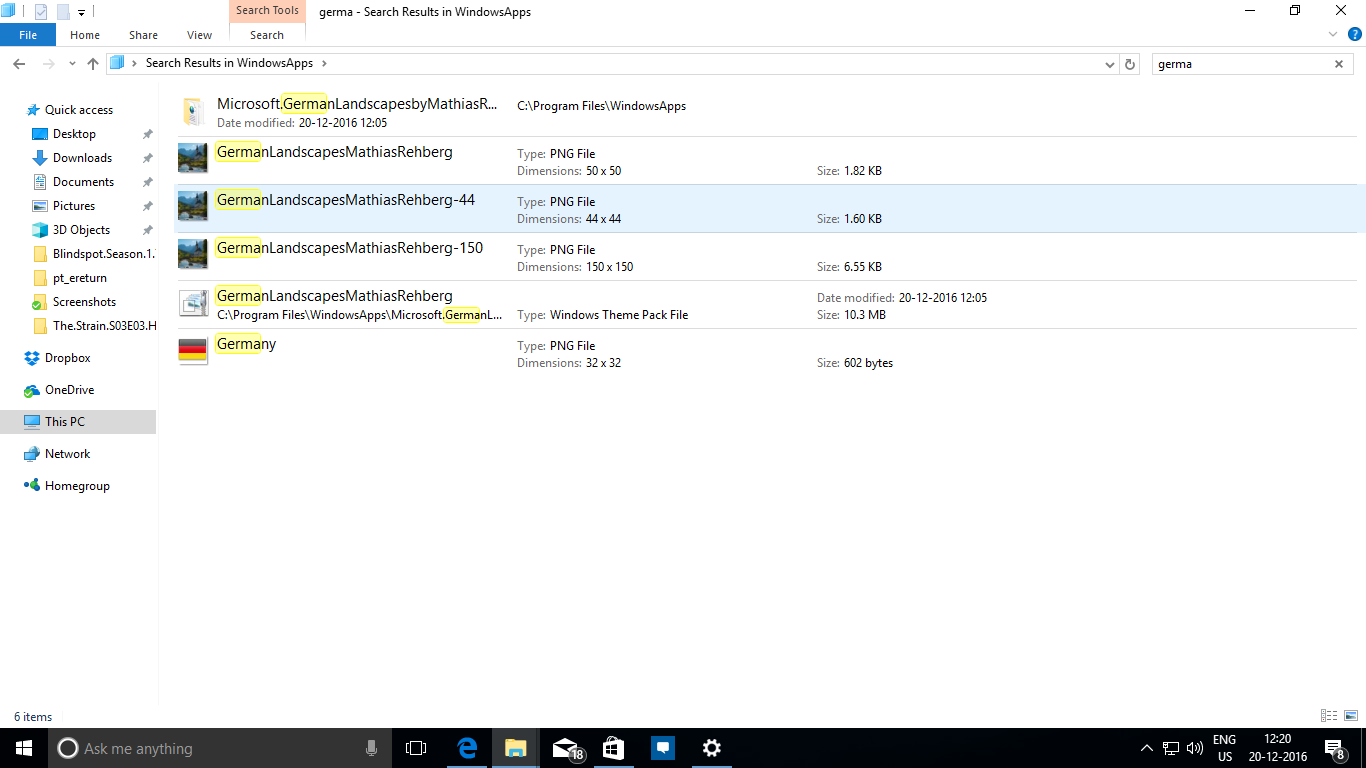Open recent locations dropdown arrow
This screenshot has height=768, width=1366.
pos(72,63)
